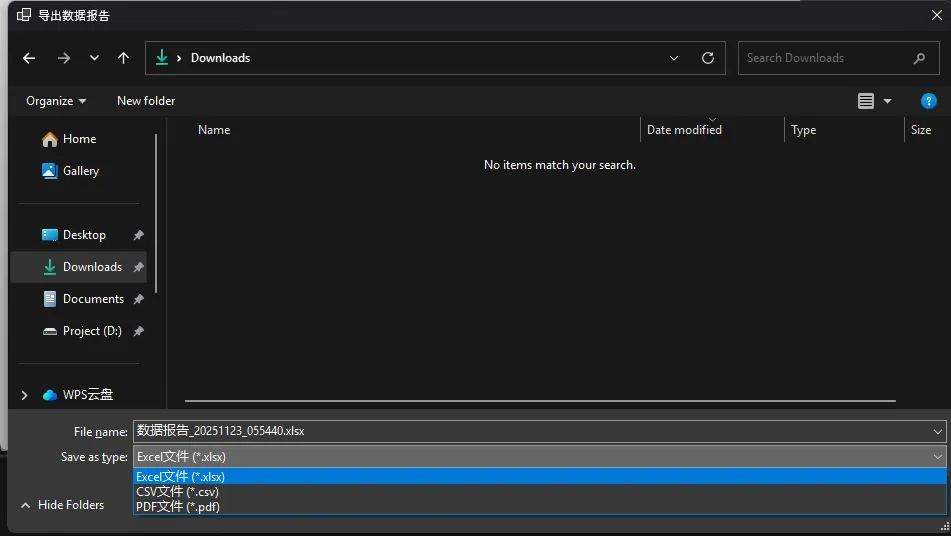Open Gallery in the sidebar
The width and height of the screenshot is (951, 536).
pos(80,171)
